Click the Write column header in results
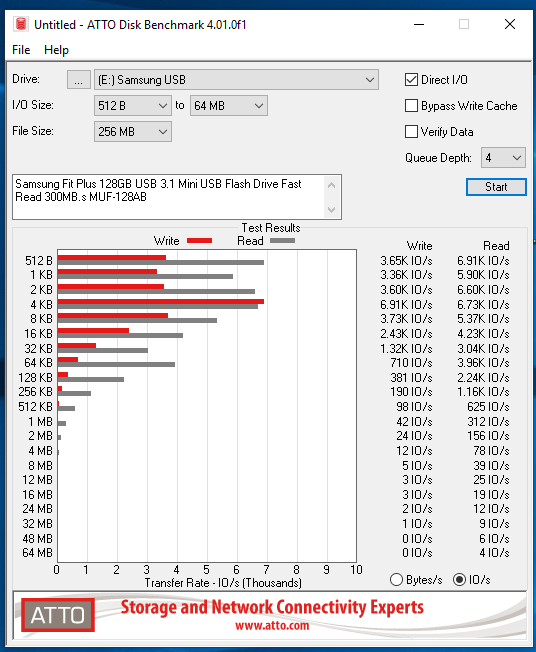The width and height of the screenshot is (536, 652). pos(419,246)
